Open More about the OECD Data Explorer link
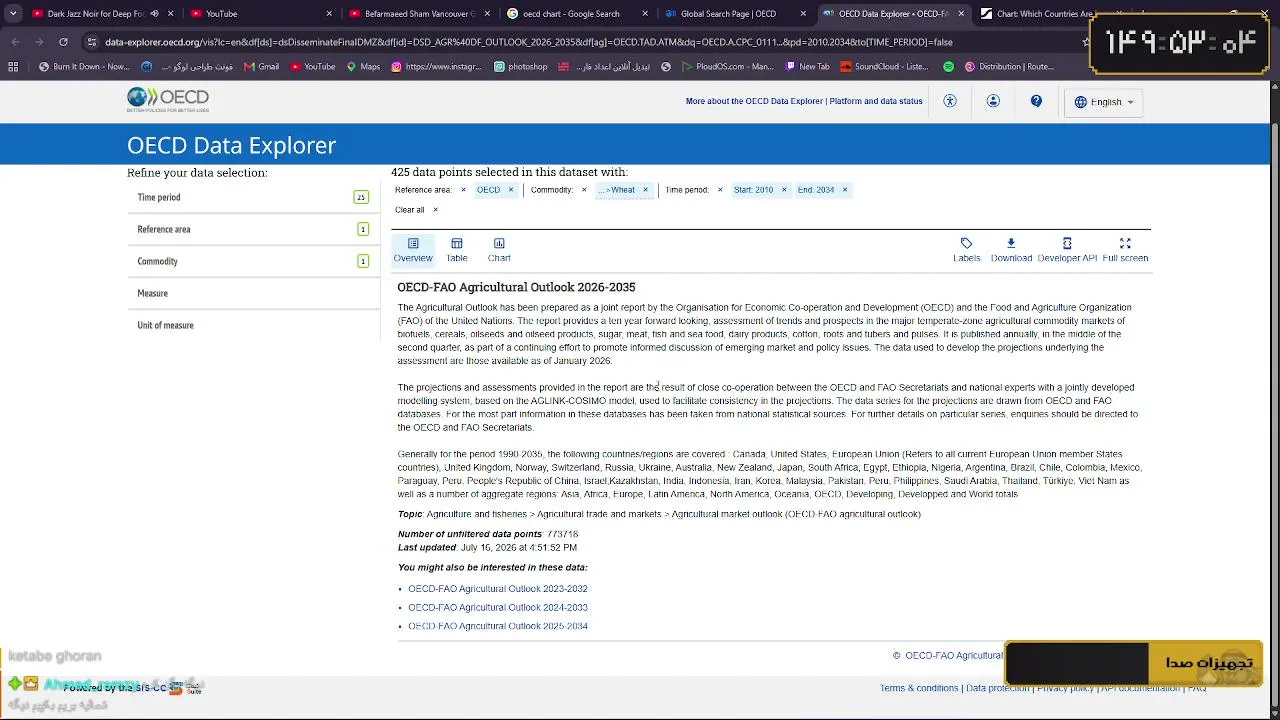Image resolution: width=1280 pixels, height=720 pixels. click(754, 101)
